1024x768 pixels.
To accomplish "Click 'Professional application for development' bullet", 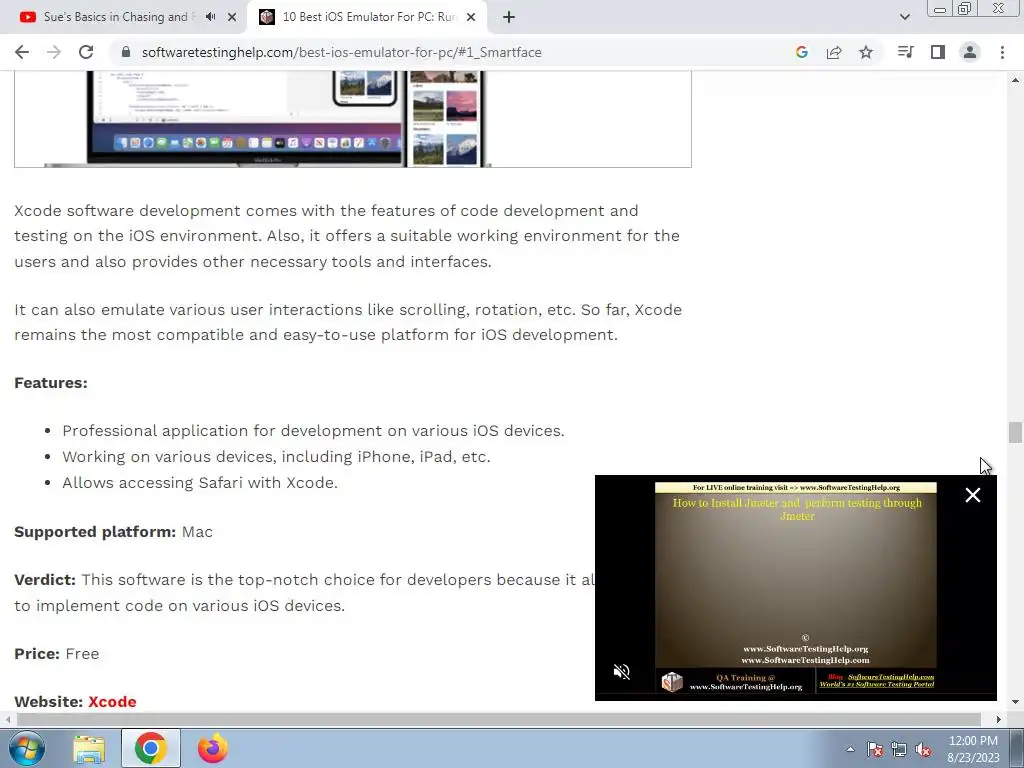I will [x=313, y=431].
